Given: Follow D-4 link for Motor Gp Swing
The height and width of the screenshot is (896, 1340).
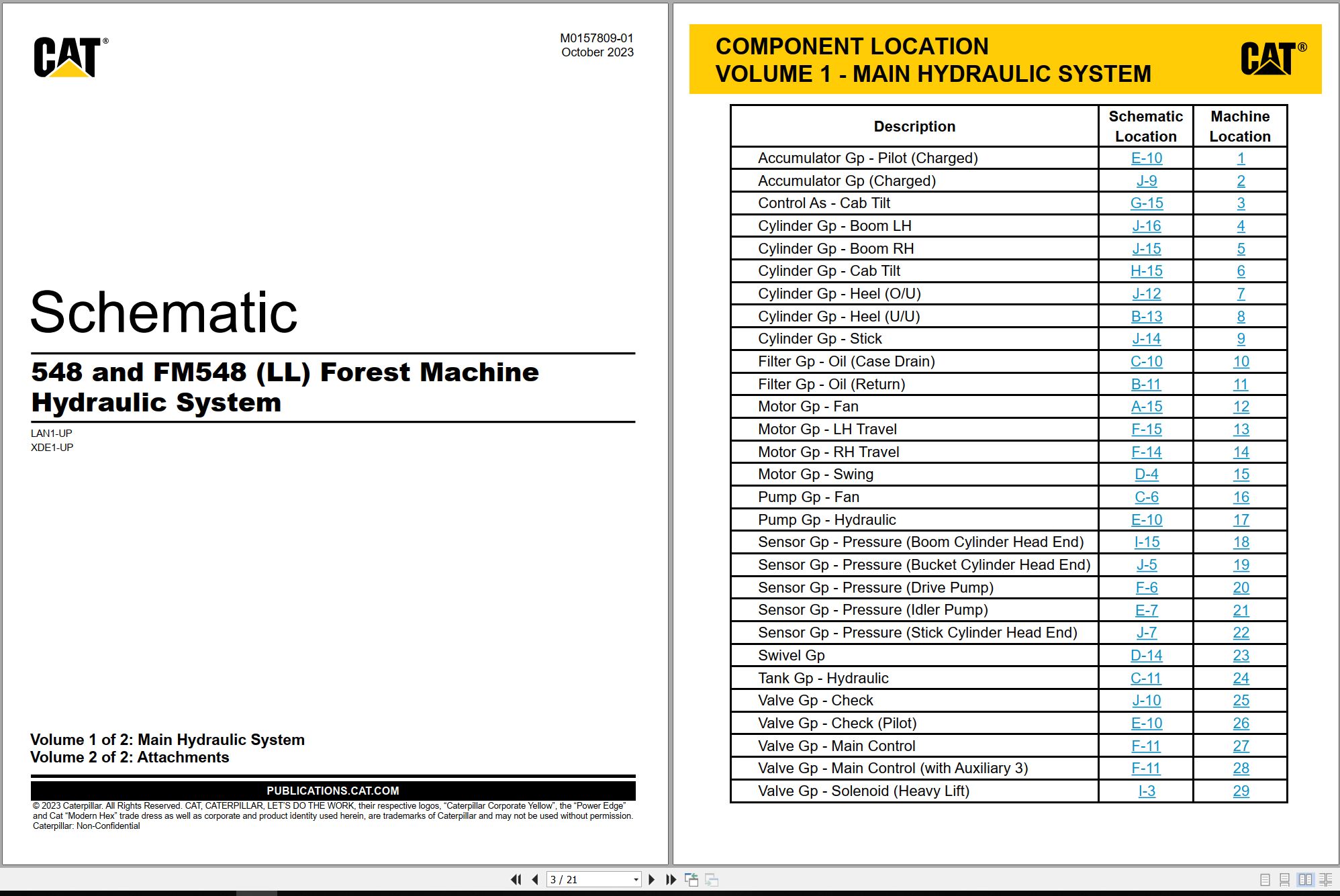Looking at the screenshot, I should (1146, 475).
